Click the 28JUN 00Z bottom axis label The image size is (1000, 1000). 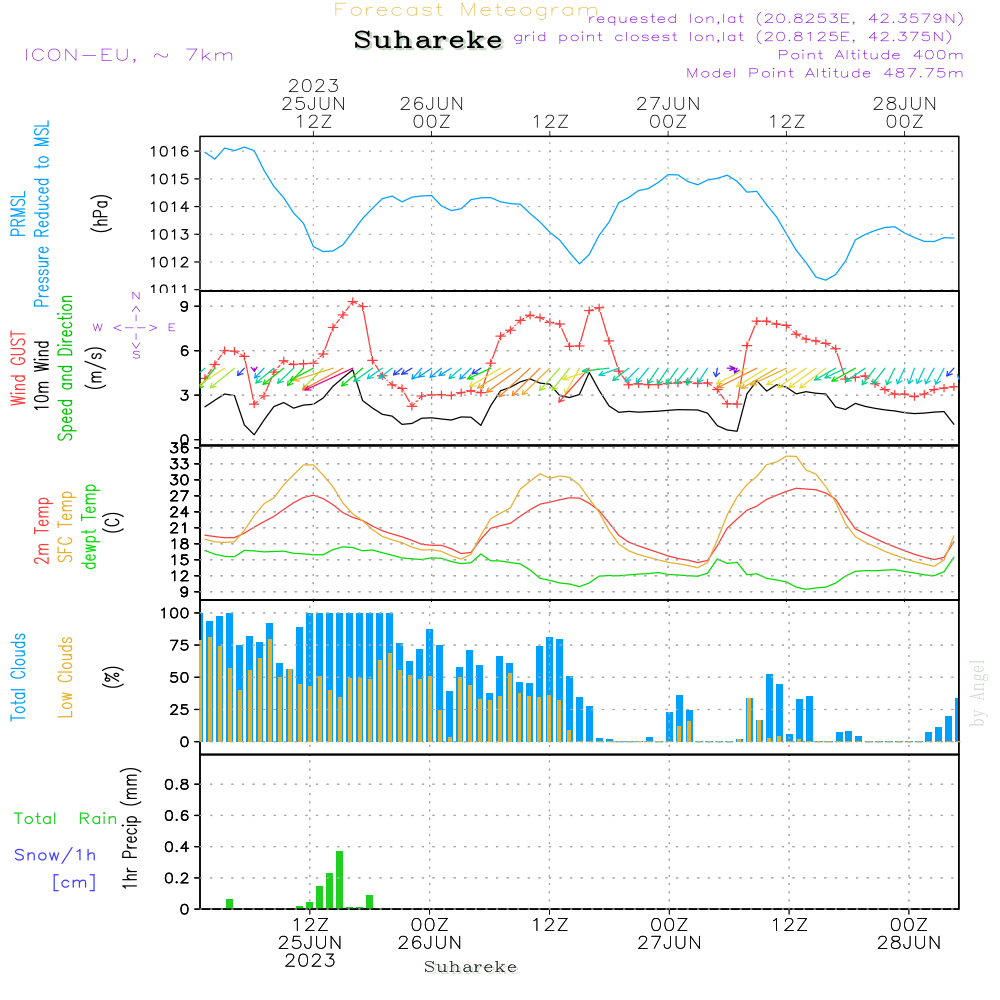(908, 933)
